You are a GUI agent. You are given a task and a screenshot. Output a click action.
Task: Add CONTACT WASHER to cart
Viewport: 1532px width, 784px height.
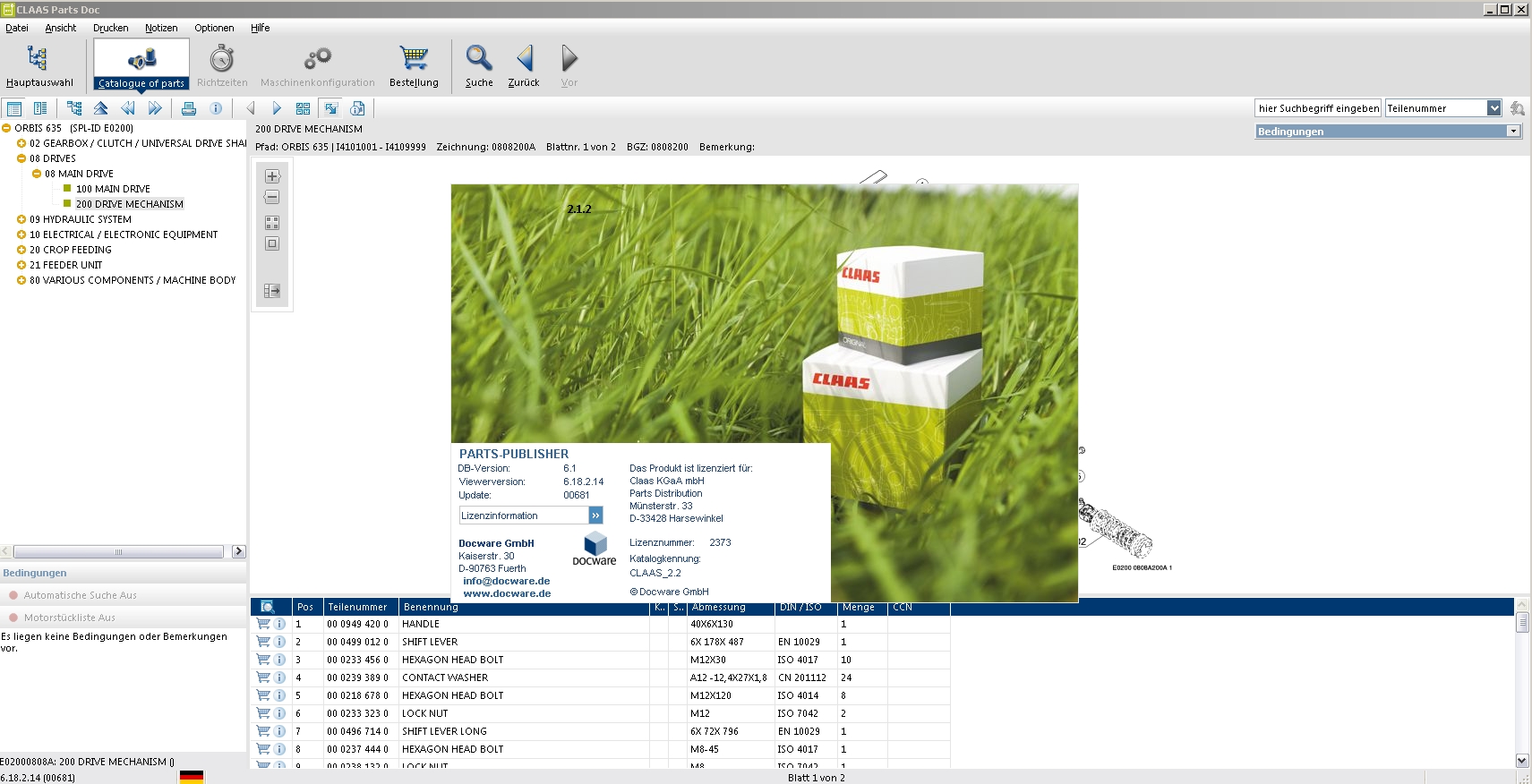tap(263, 677)
